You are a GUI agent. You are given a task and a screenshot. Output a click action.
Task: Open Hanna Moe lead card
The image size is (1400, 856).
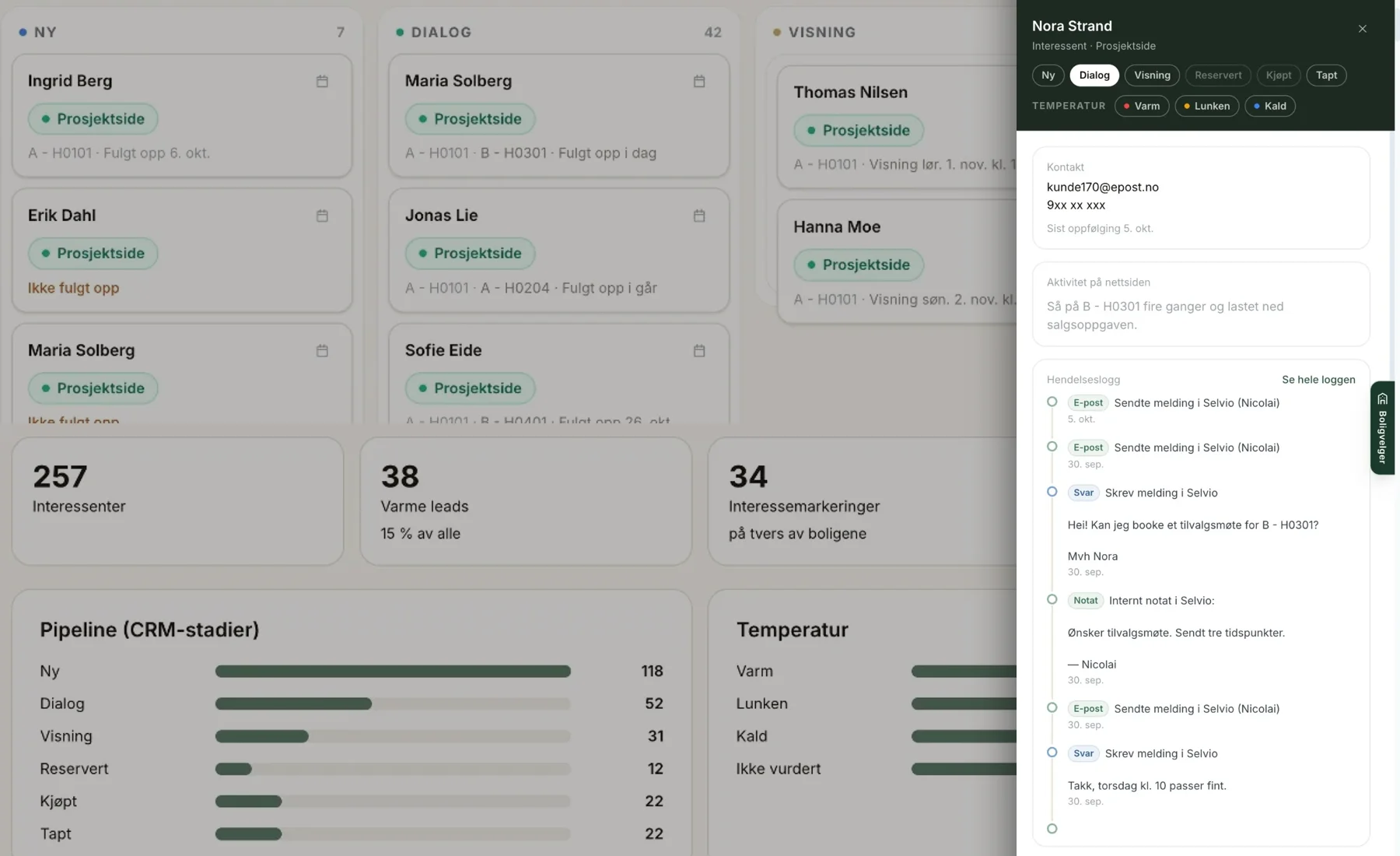898,262
